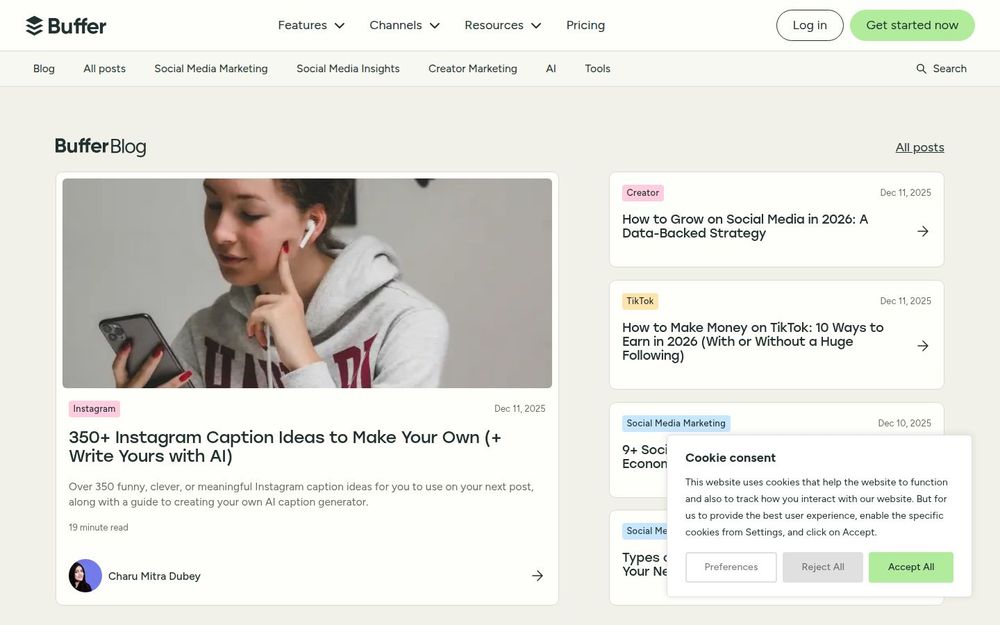The width and height of the screenshot is (1000, 625).
Task: Click arrow on Instagram Caption Ideas card
Action: tap(538, 576)
